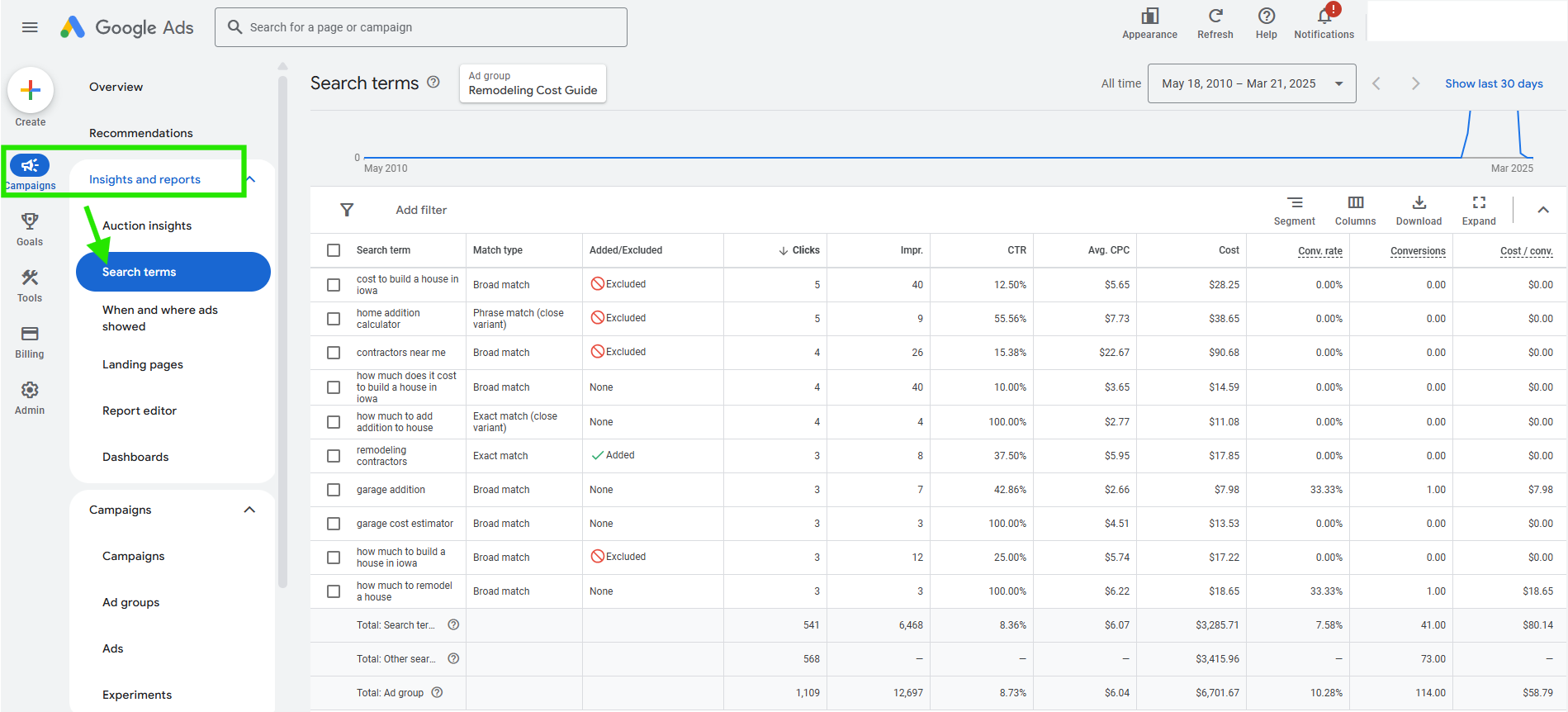1568x712 pixels.
Task: Click the Refresh icon
Action: click(1215, 17)
